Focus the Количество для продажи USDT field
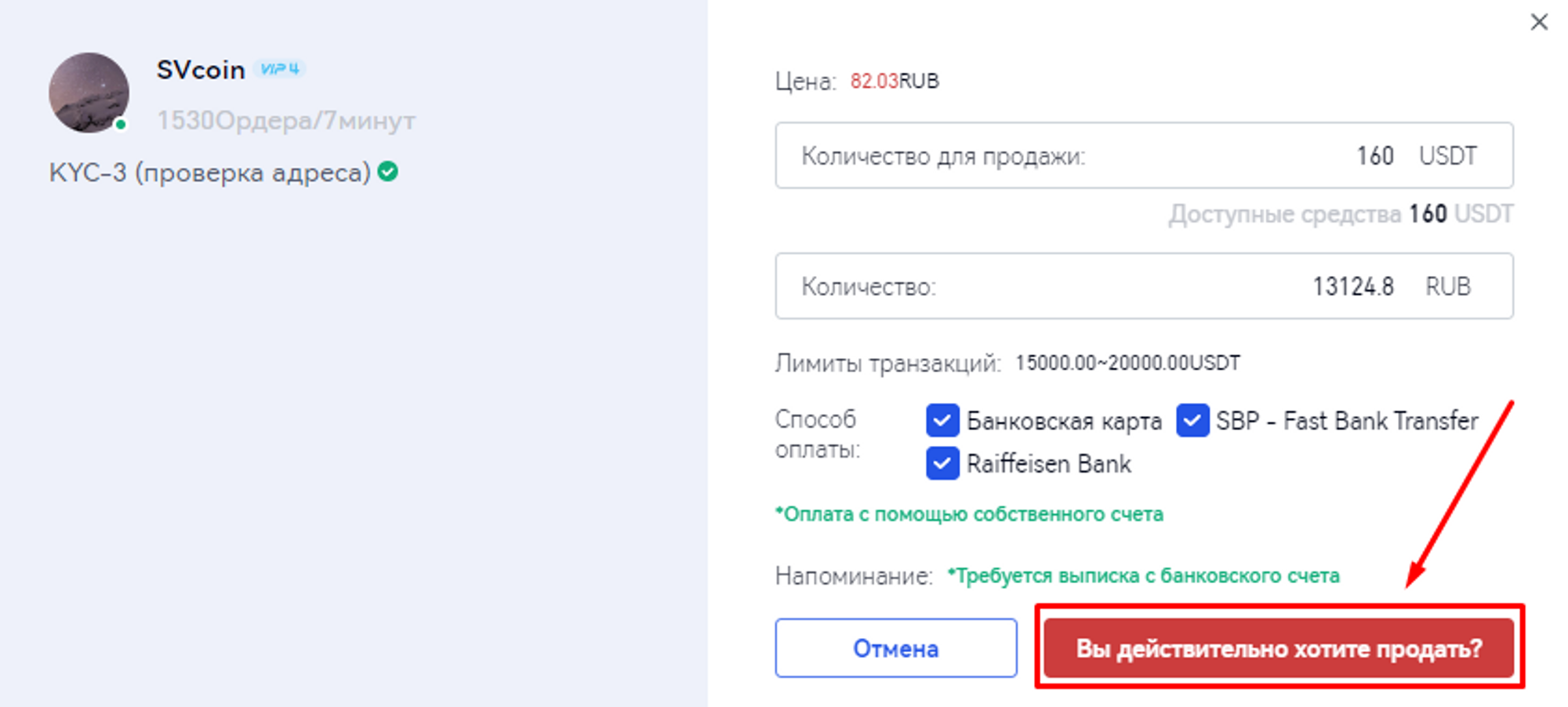 pyautogui.click(x=1144, y=155)
